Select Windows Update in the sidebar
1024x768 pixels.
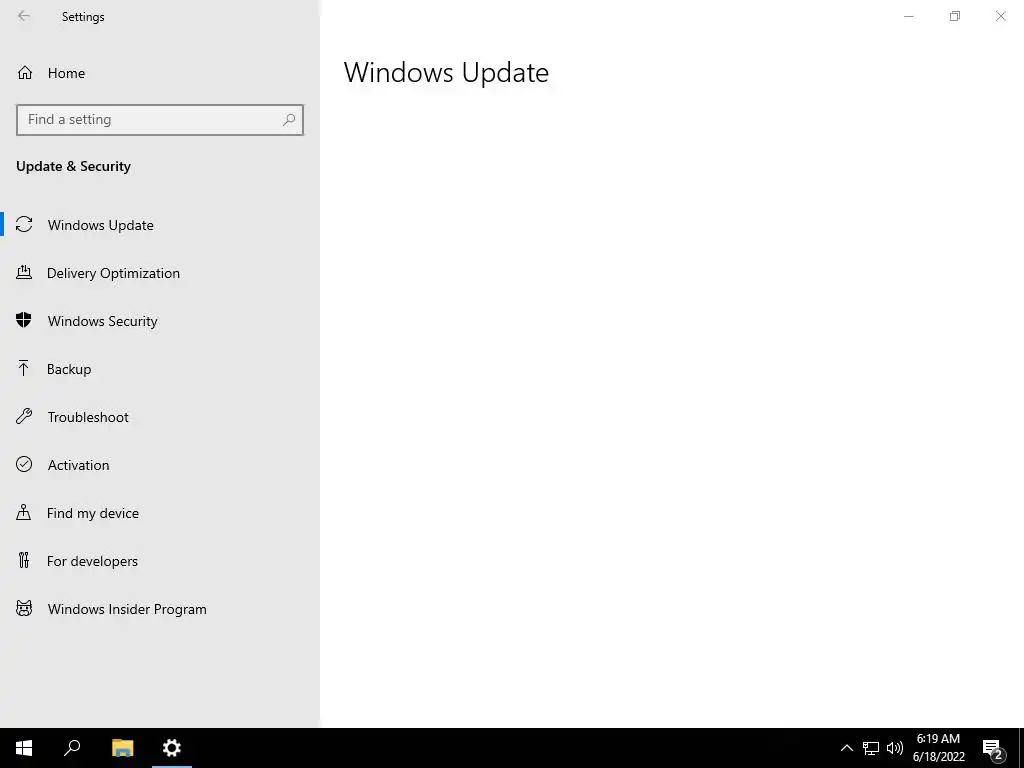click(160, 225)
